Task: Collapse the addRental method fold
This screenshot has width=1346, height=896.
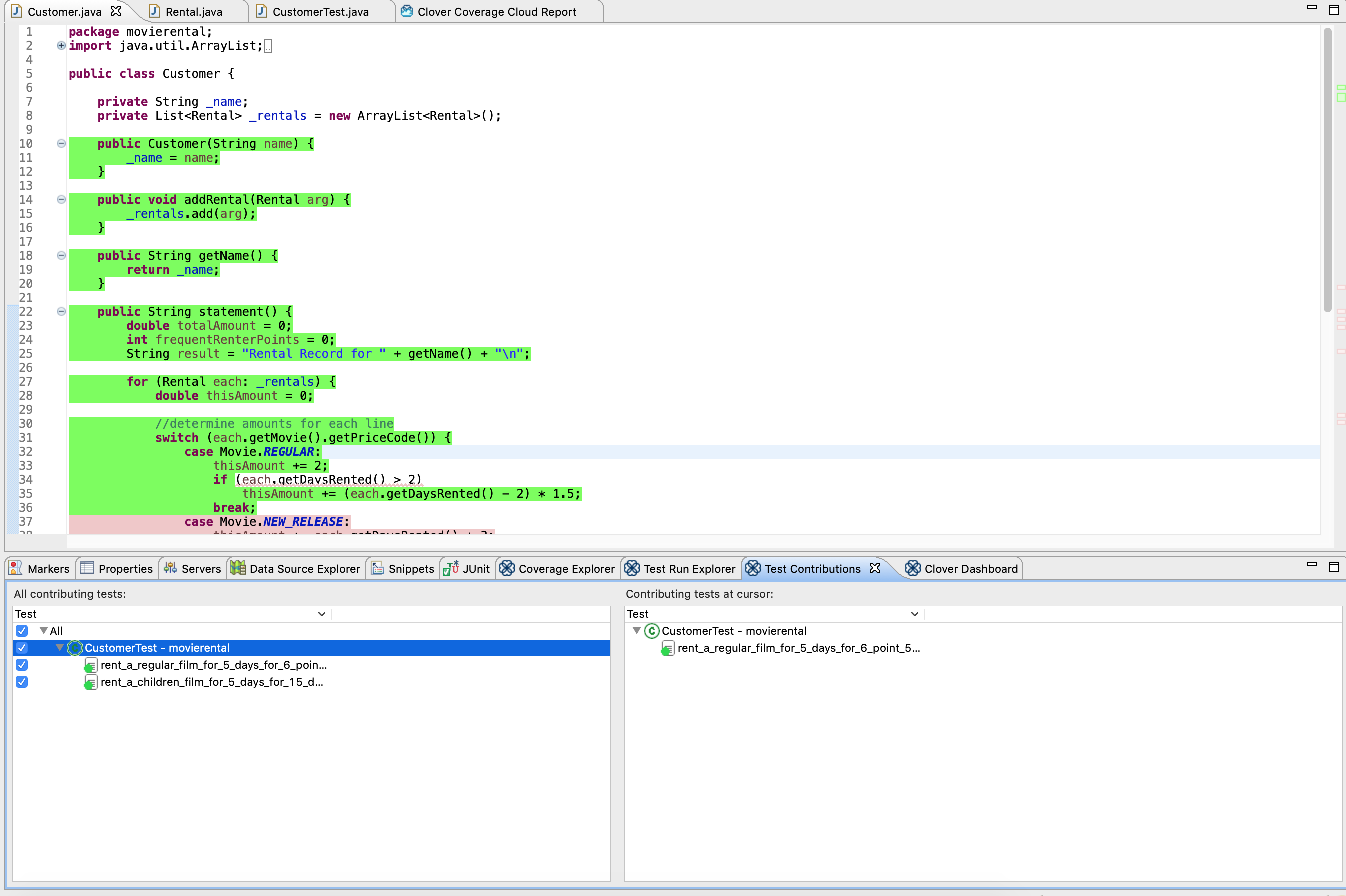Action: click(61, 199)
